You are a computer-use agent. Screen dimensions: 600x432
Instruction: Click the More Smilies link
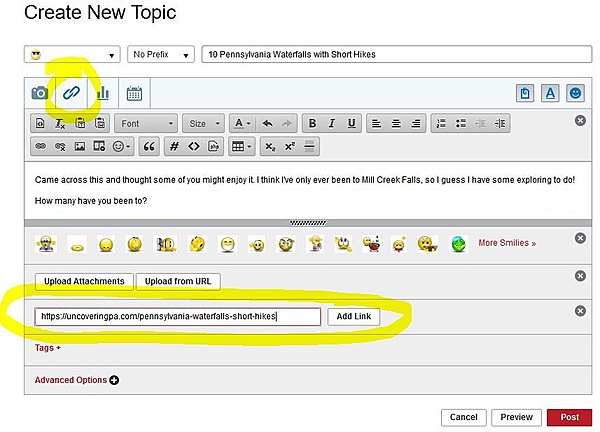pos(506,243)
